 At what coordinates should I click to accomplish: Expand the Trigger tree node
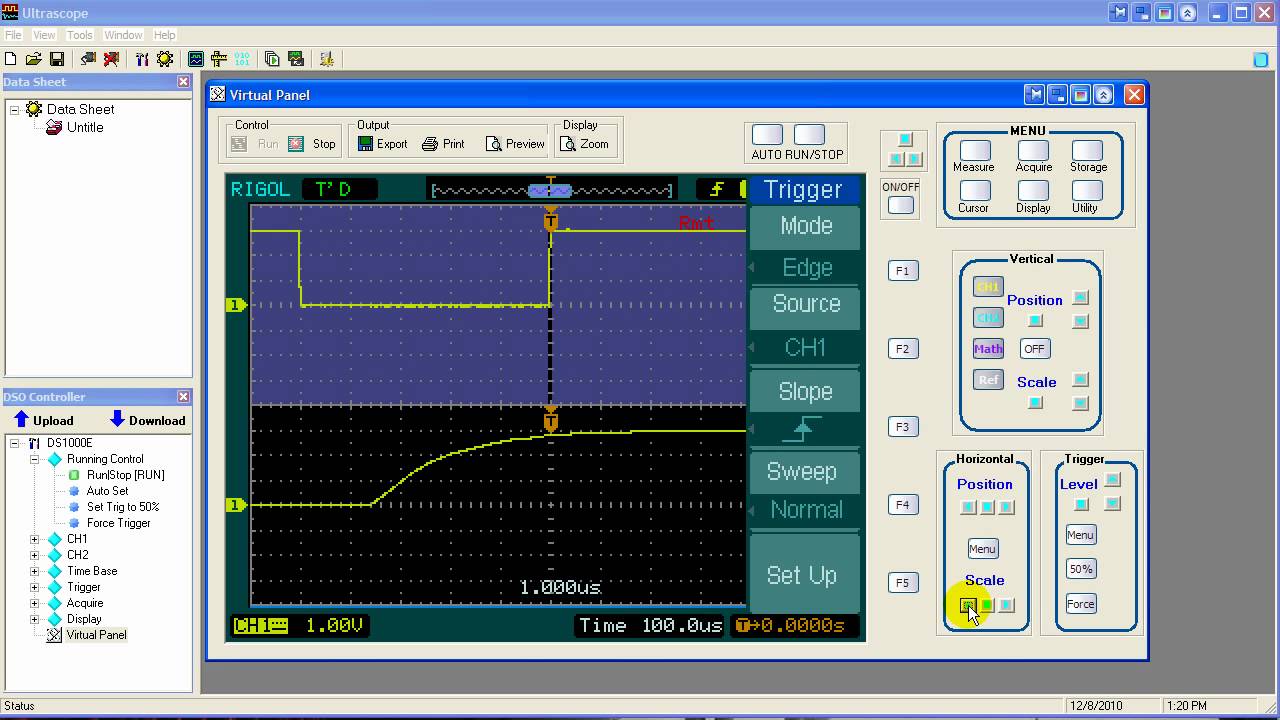point(35,587)
